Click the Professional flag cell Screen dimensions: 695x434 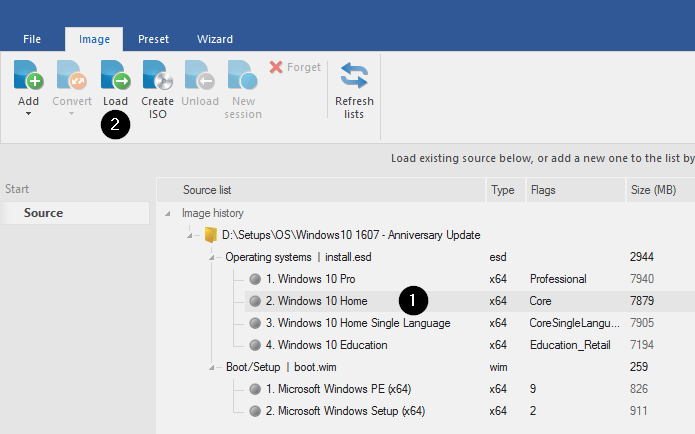click(558, 279)
